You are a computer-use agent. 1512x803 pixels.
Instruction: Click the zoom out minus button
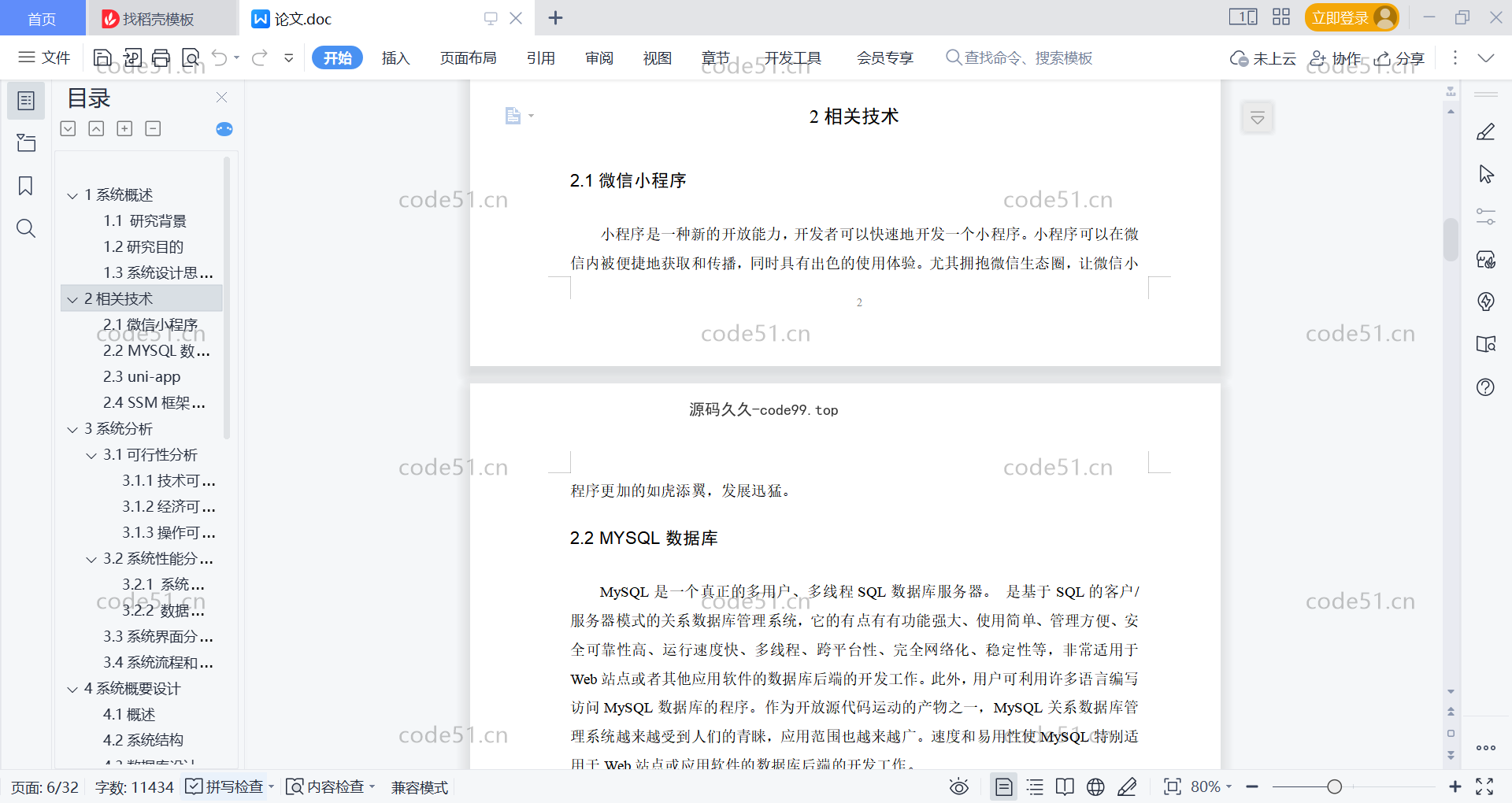coord(1253,786)
